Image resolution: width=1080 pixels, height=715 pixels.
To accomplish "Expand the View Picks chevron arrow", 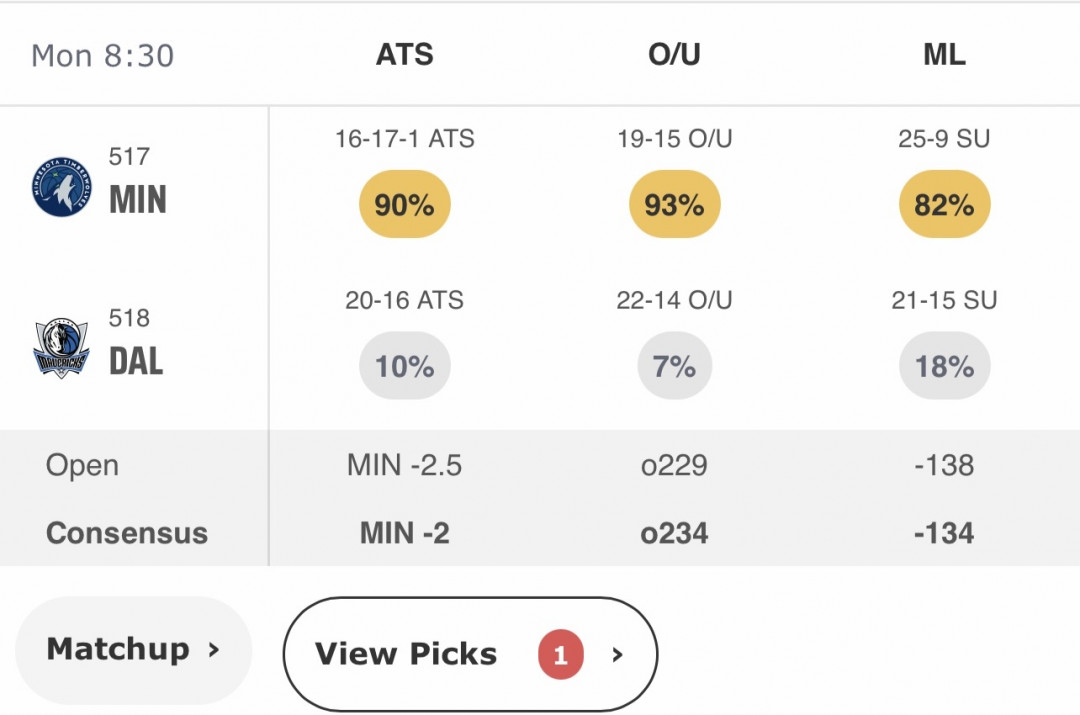I will (617, 654).
